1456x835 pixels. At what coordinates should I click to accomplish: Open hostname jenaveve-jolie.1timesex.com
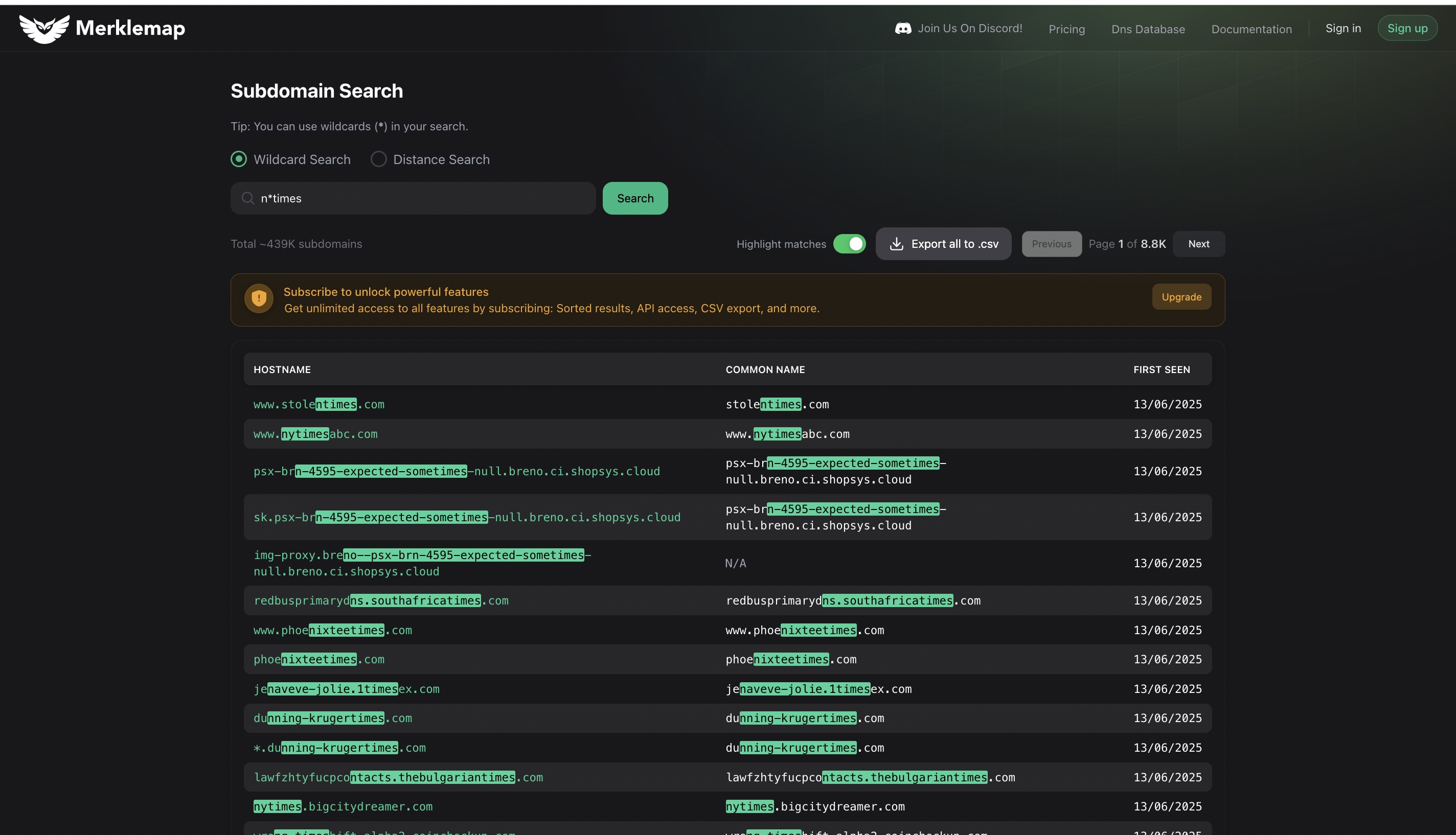[x=346, y=688]
